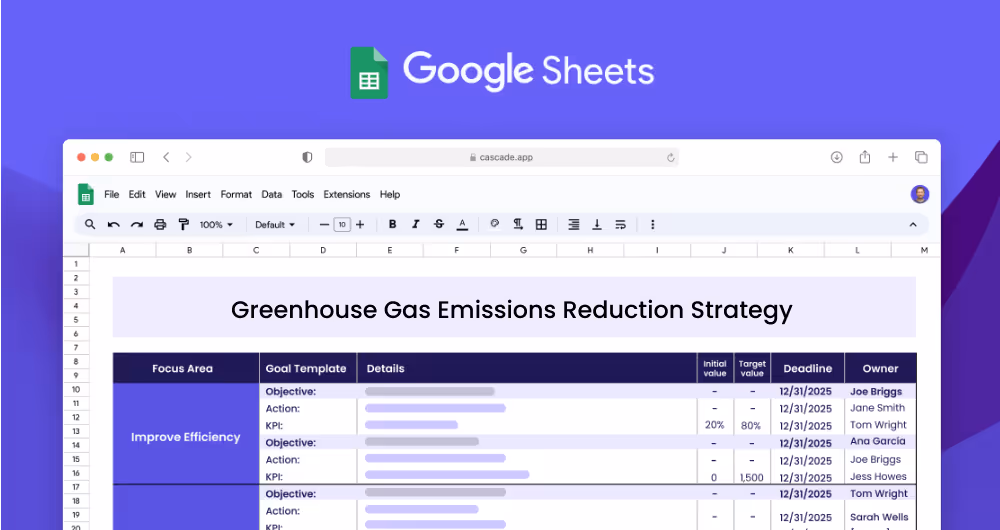1000x530 pixels.
Task: Click the owner cell Ana Garcia
Action: (878, 441)
